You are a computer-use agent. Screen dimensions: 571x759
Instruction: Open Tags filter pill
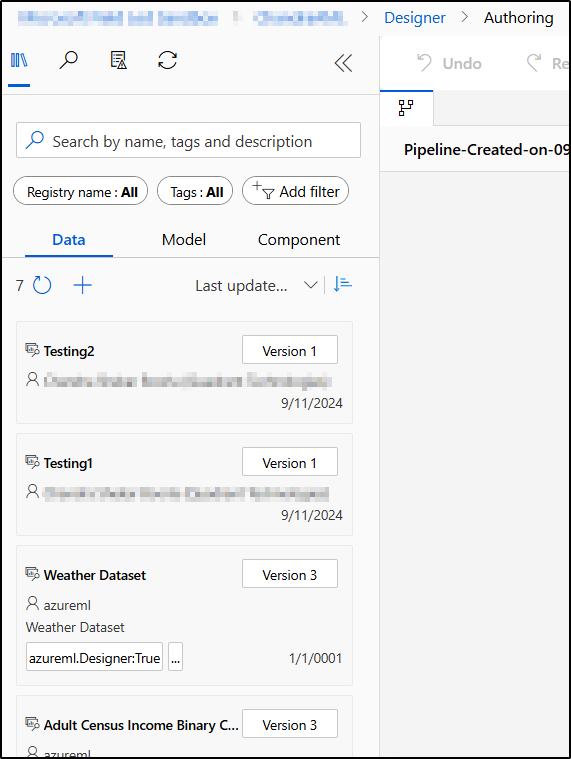pyautogui.click(x=195, y=191)
